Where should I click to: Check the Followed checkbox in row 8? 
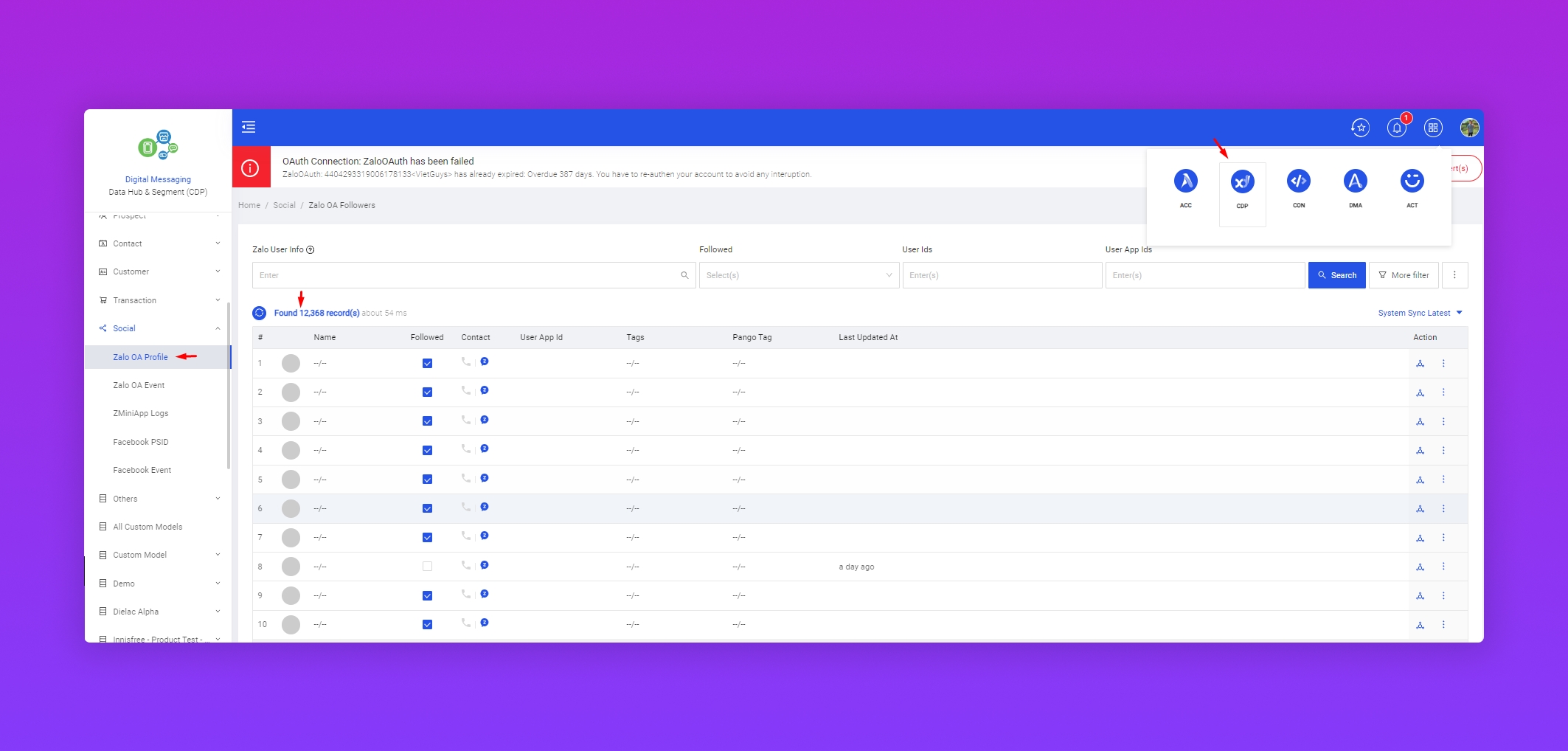point(427,567)
